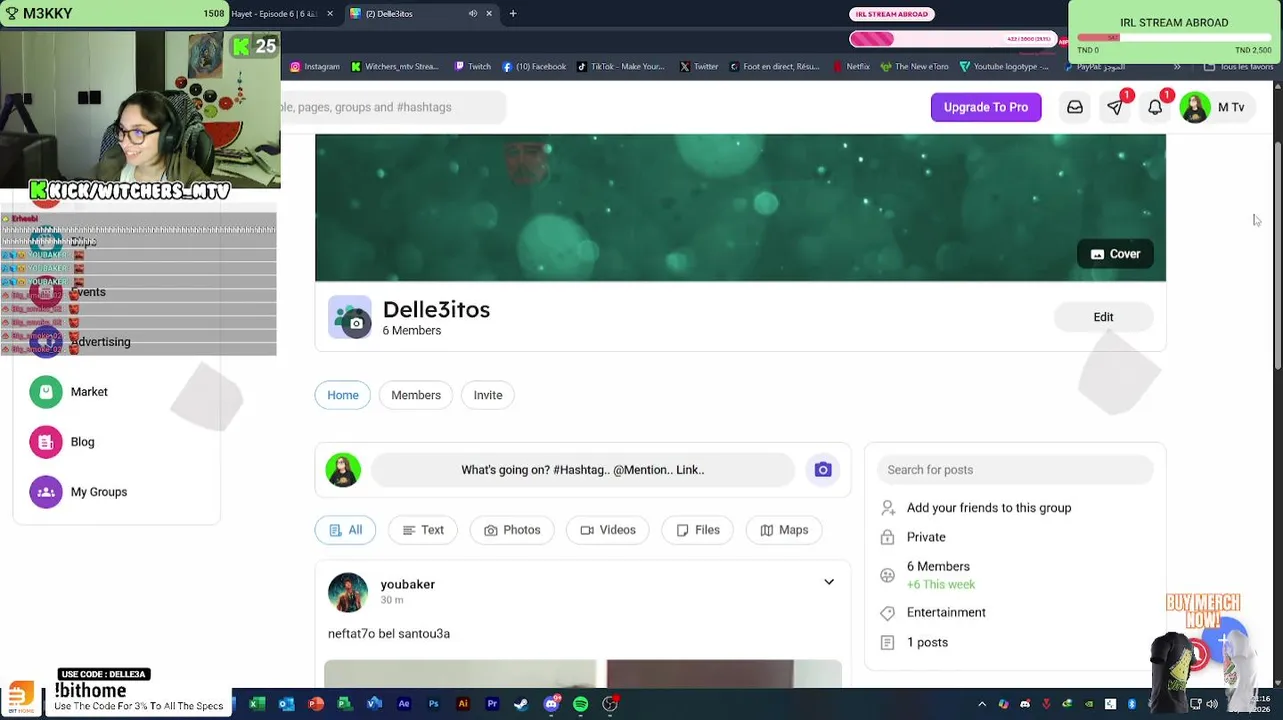The width and height of the screenshot is (1283, 720).
Task: Open Spotify from the taskbar
Action: tap(580, 704)
